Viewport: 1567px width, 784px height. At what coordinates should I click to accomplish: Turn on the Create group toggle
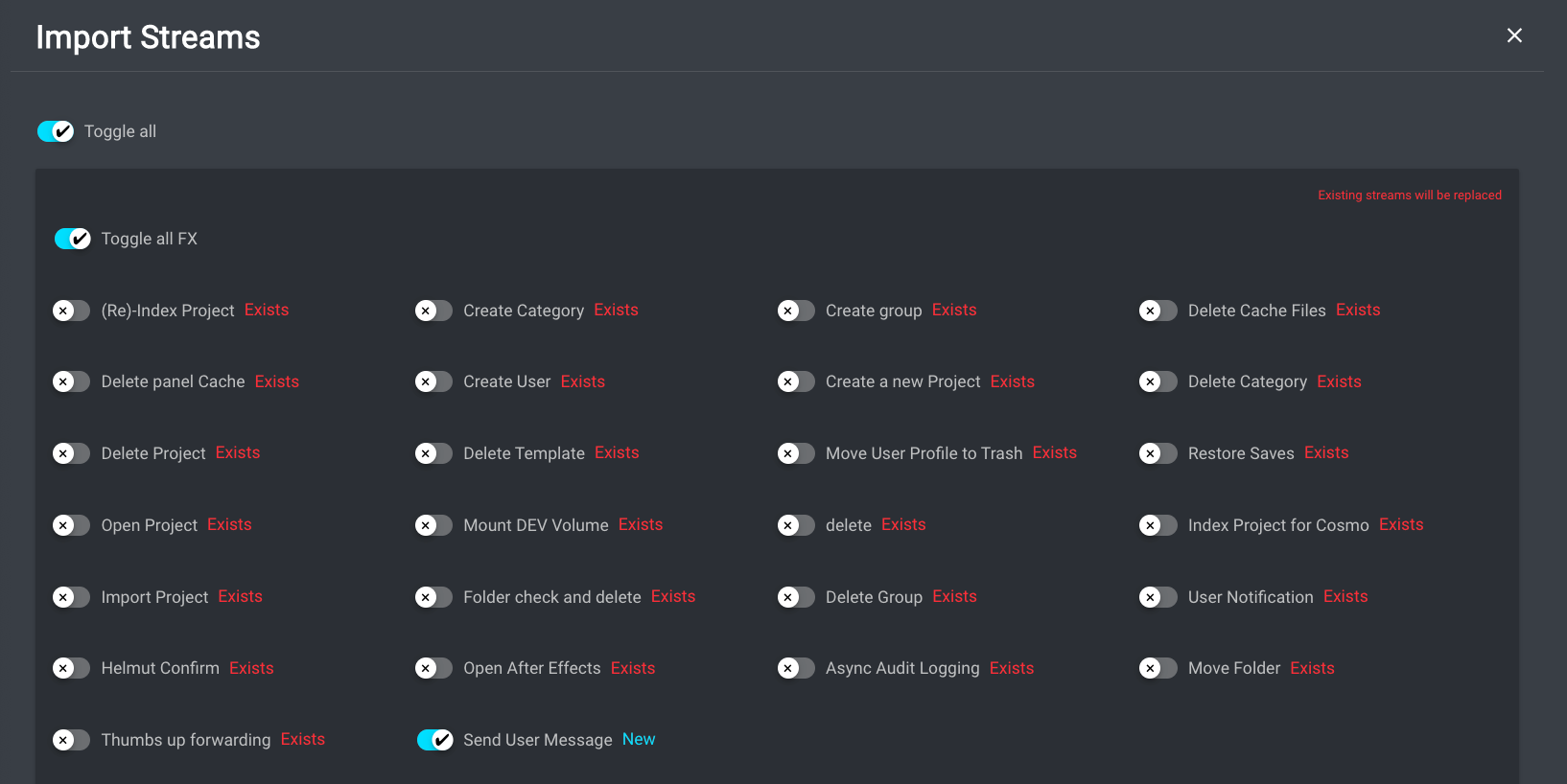(796, 311)
